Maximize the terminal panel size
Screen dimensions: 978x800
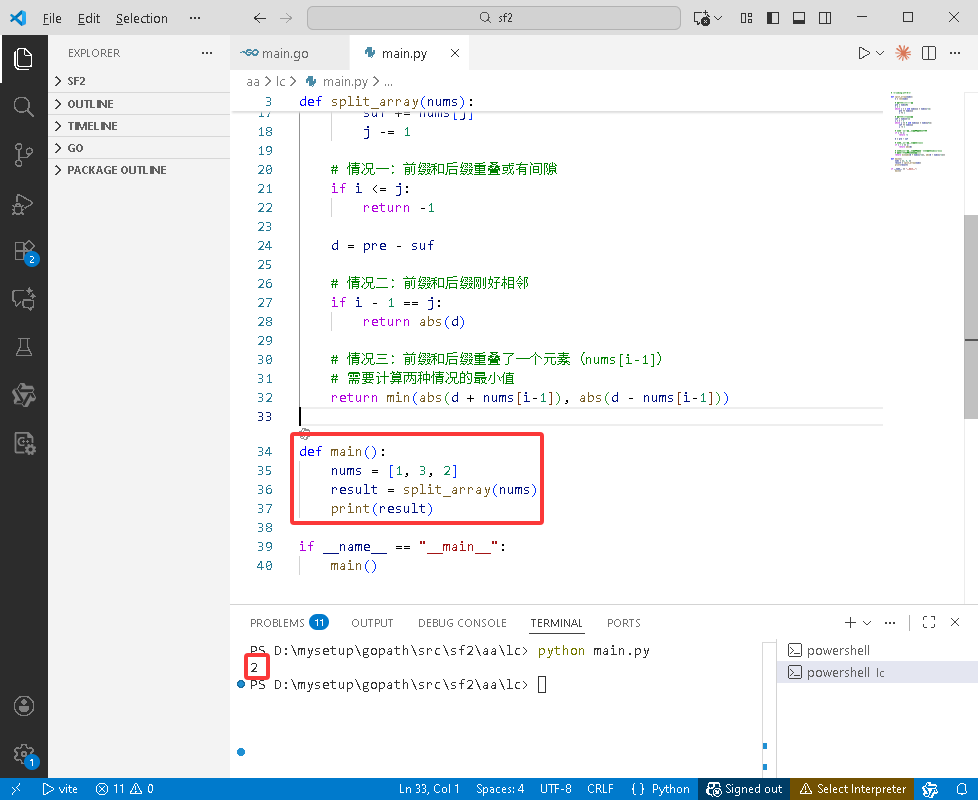click(x=929, y=622)
